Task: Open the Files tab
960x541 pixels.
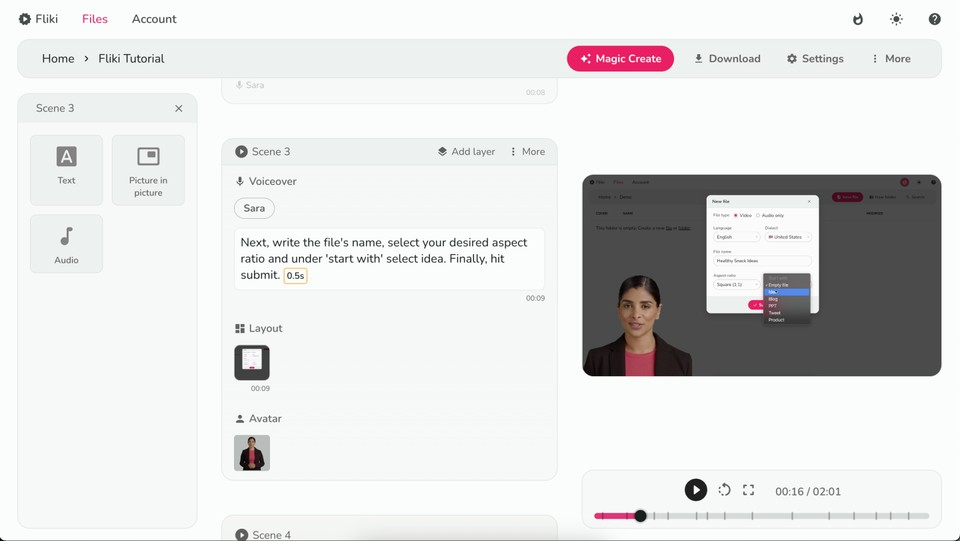Action: click(x=95, y=19)
